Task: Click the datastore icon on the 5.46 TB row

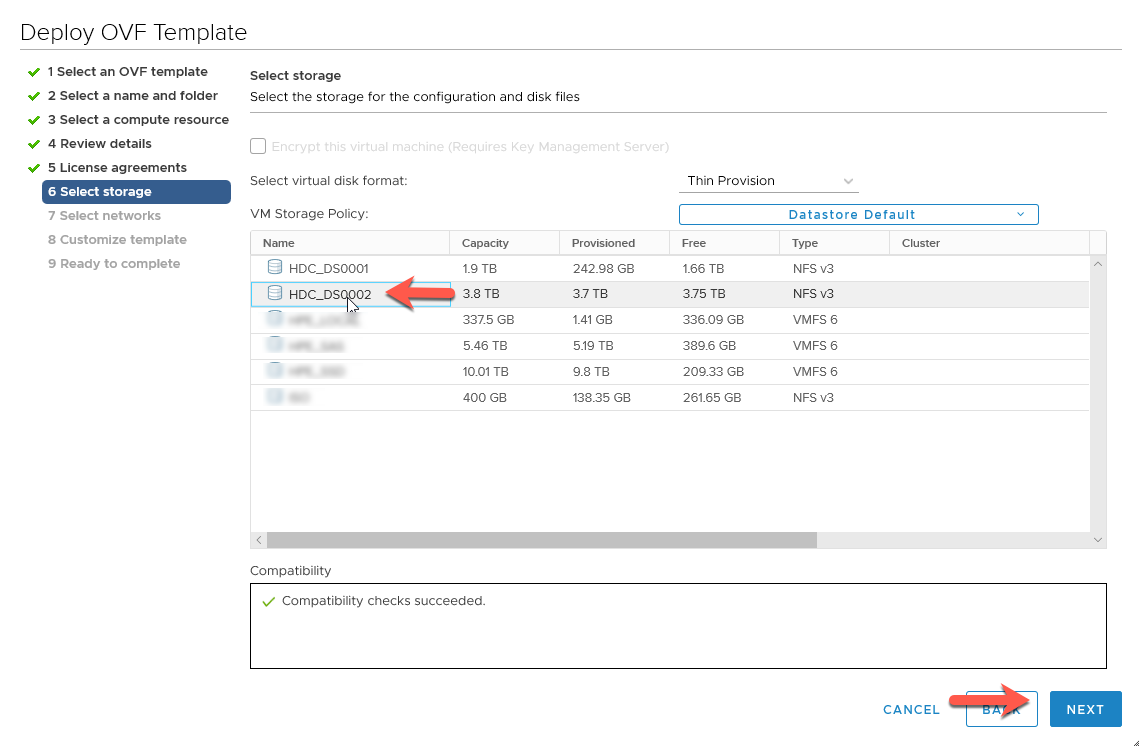Action: click(274, 344)
